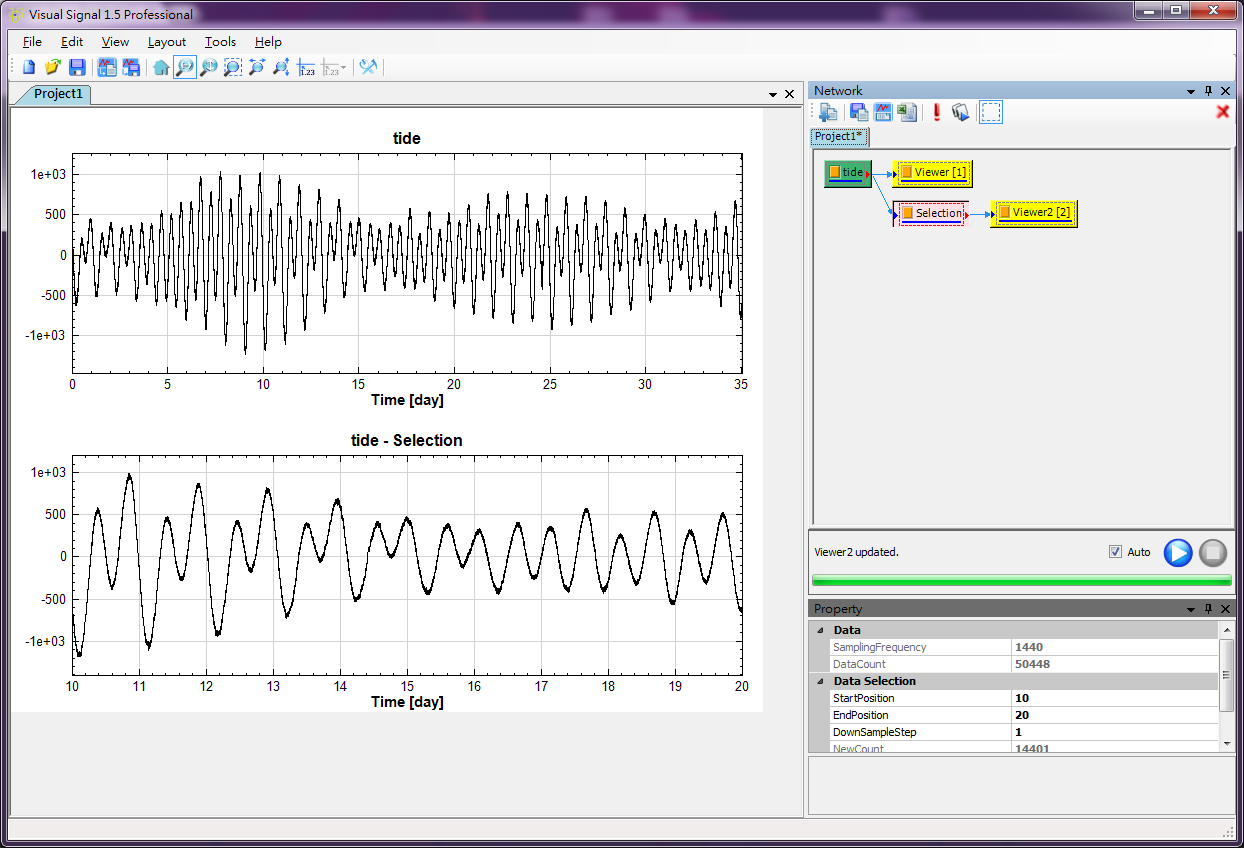Viewport: 1244px width, 848px height.
Task: Select the Viewer2 [2] node
Action: (1034, 212)
